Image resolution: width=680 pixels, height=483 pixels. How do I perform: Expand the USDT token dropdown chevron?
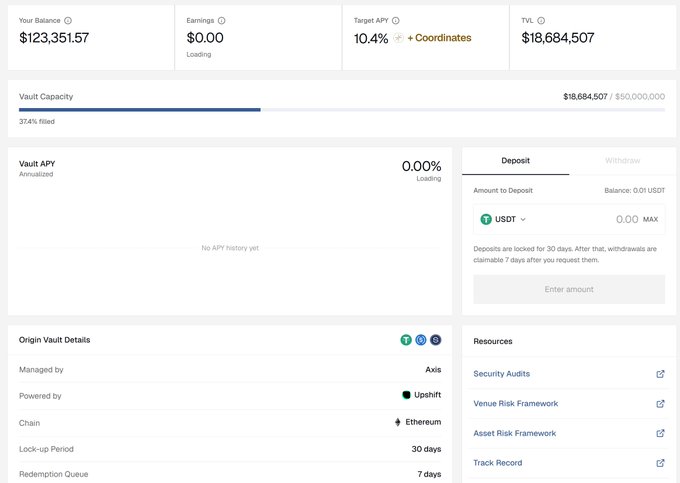523,219
